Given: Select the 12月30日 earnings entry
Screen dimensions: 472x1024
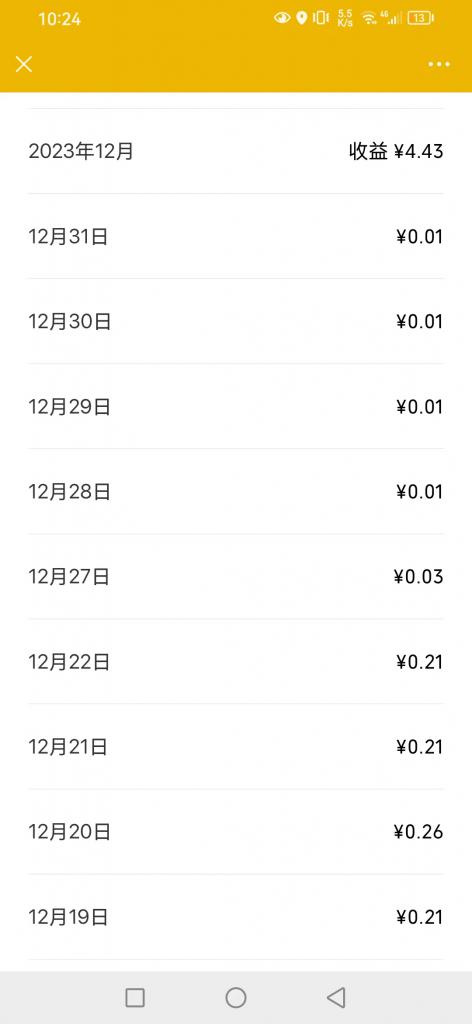Looking at the screenshot, I should tap(236, 321).
